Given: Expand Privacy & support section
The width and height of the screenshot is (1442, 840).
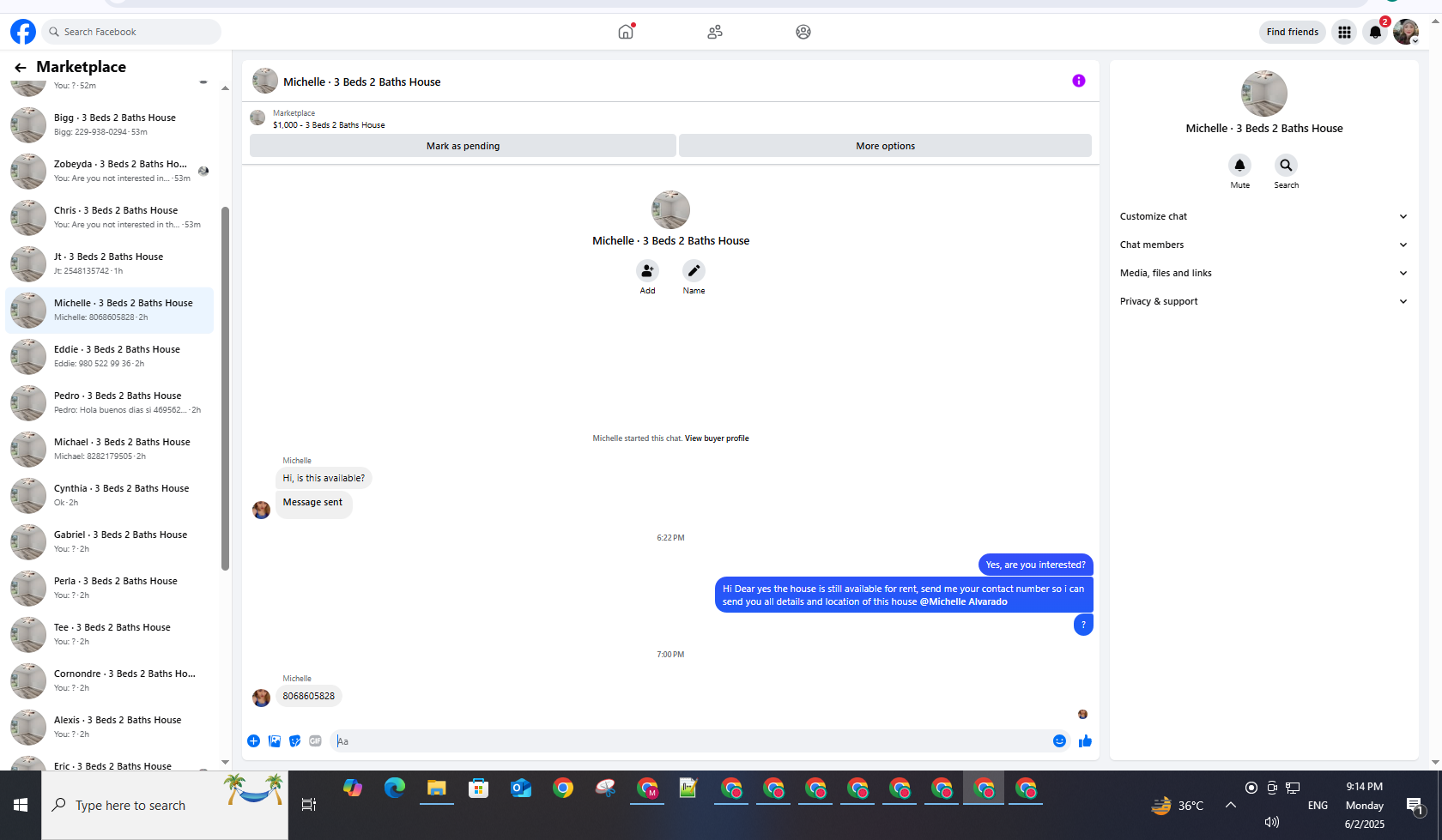Looking at the screenshot, I should pos(1263,301).
